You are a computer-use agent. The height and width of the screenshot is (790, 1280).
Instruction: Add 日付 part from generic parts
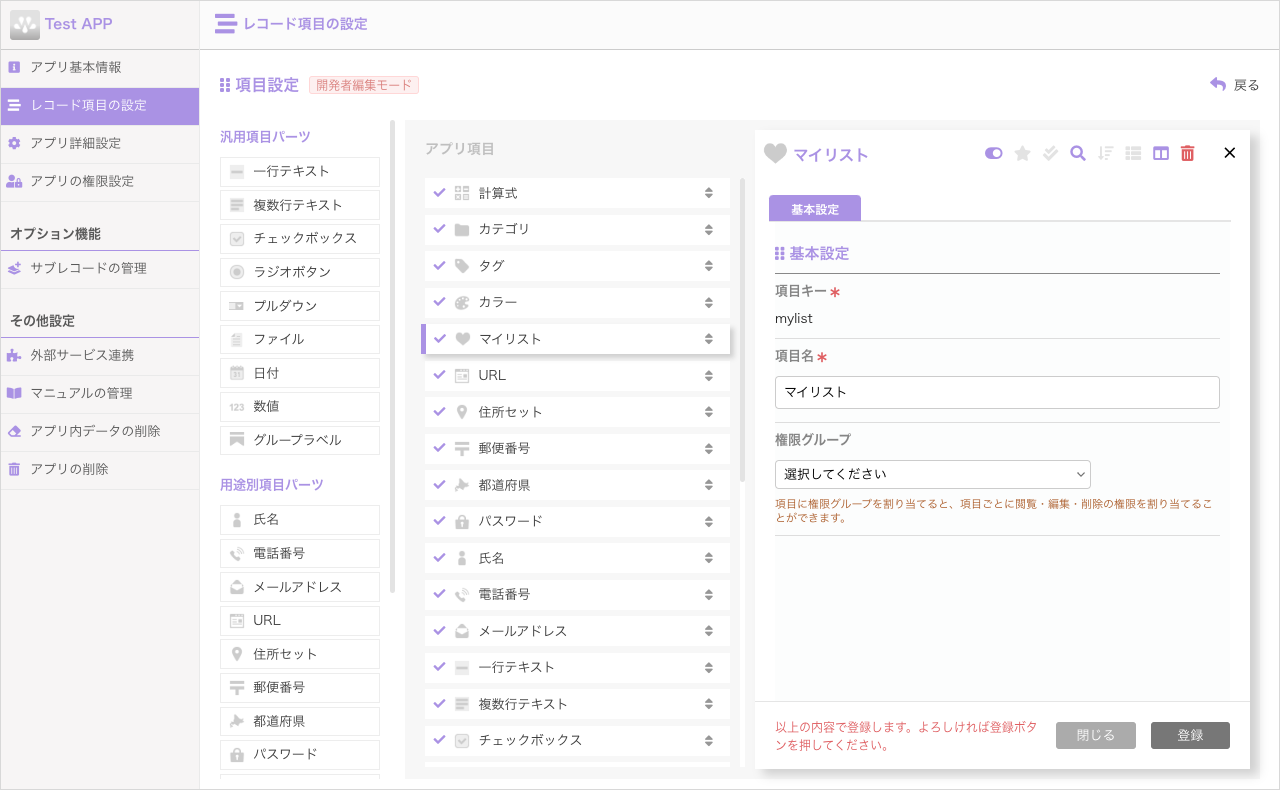click(300, 373)
